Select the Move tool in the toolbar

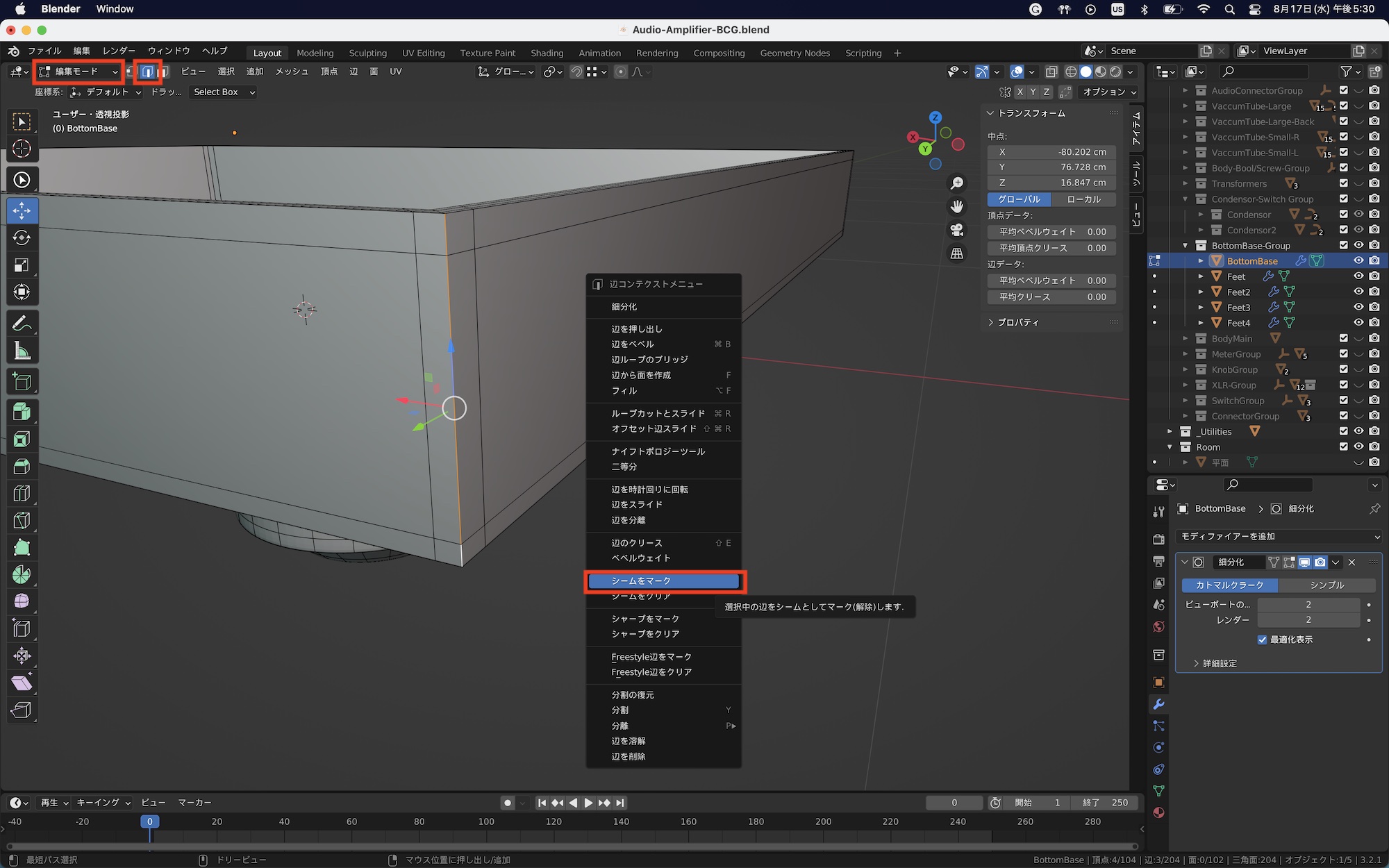click(22, 210)
